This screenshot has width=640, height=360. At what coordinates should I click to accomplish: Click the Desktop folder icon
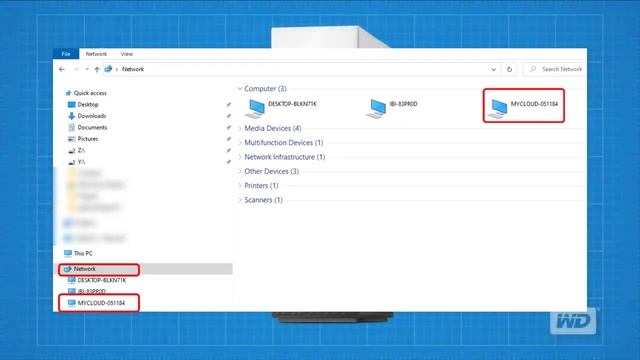click(x=71, y=104)
